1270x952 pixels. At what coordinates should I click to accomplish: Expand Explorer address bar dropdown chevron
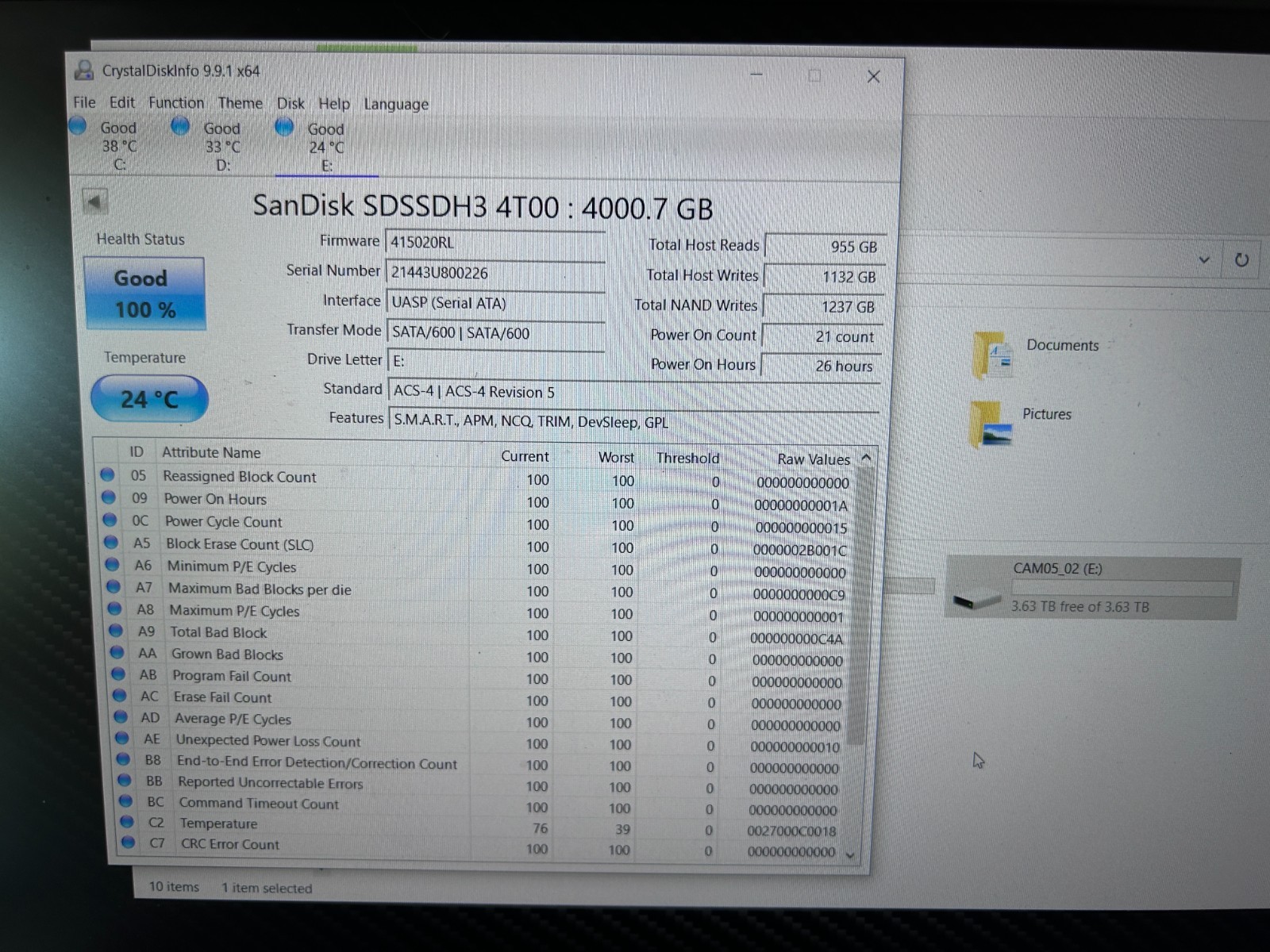point(1204,259)
